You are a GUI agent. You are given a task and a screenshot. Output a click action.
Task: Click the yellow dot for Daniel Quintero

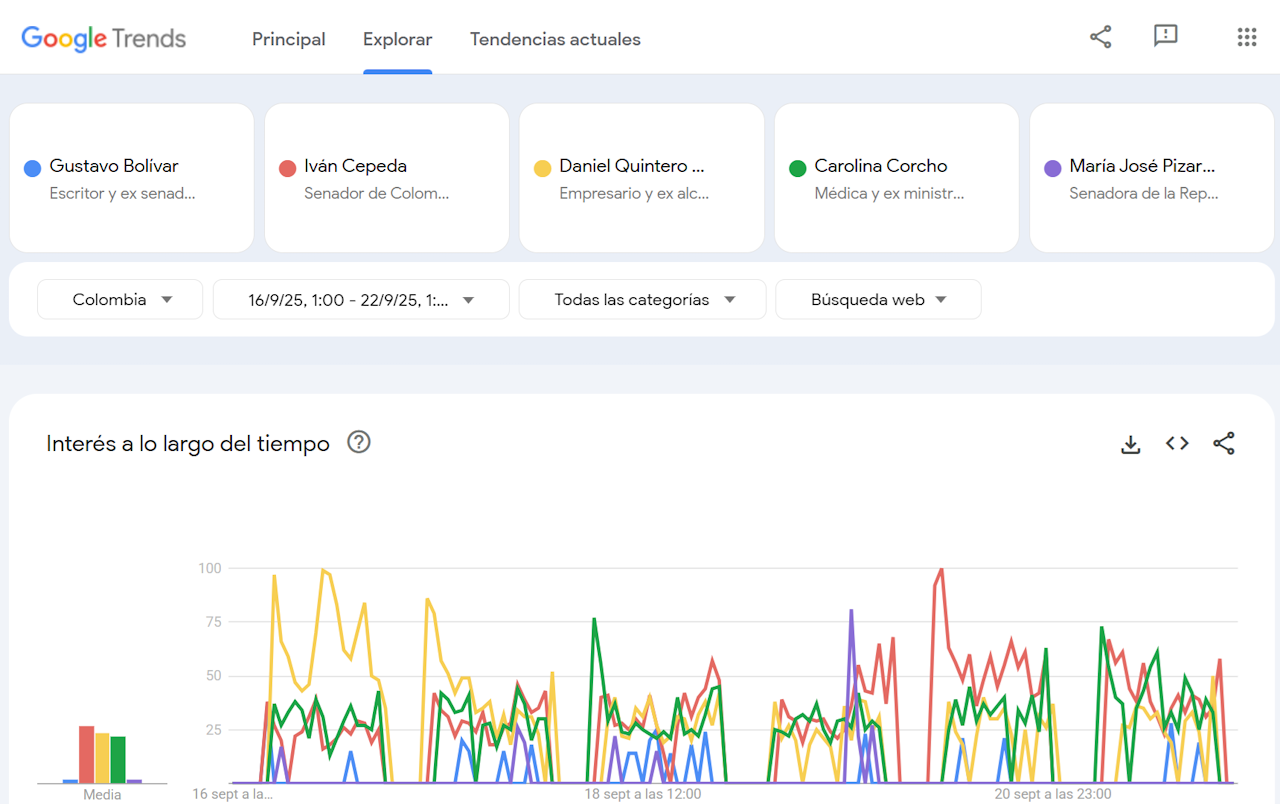542,168
